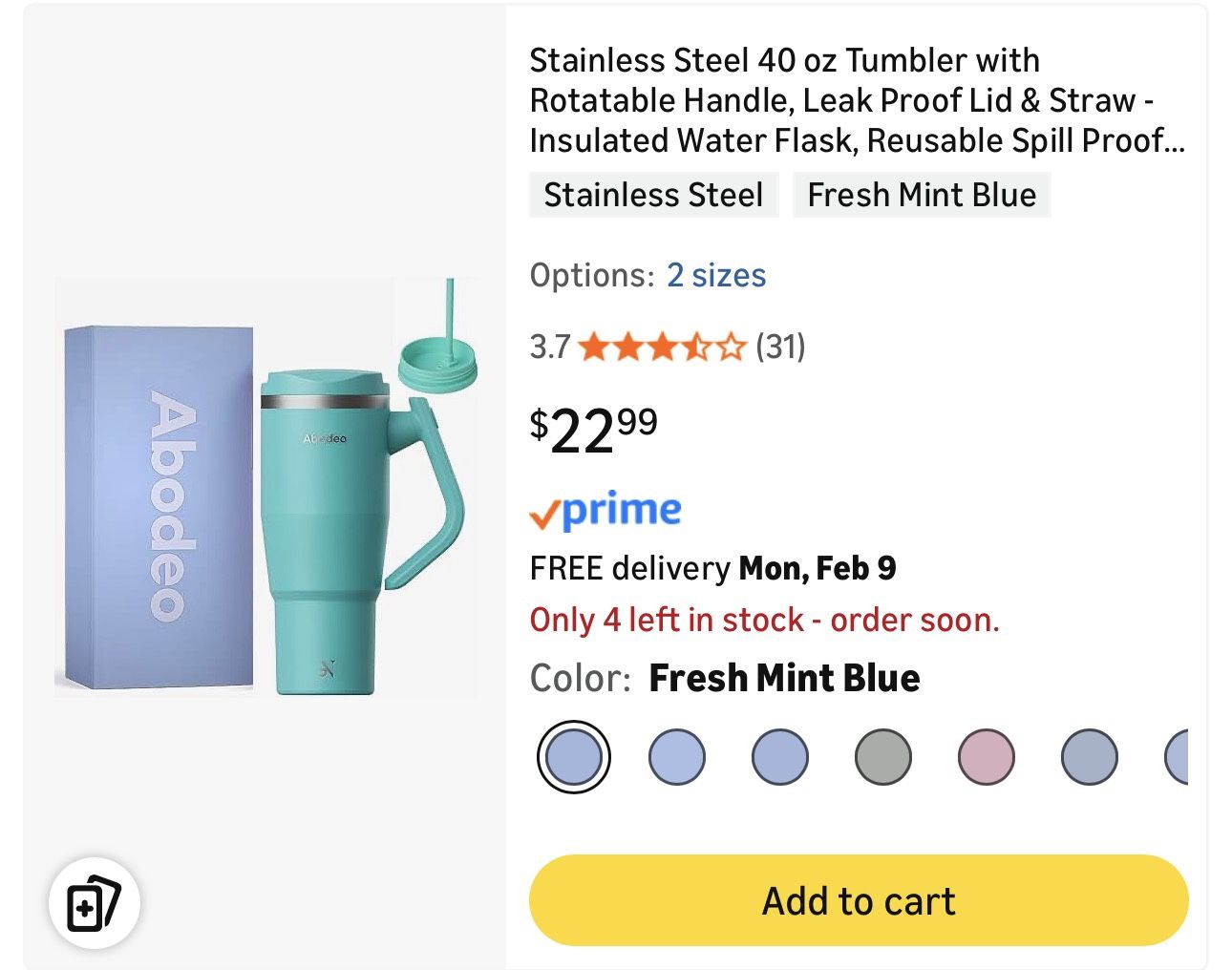Select the currently highlighted first color swatch
The image size is (1232, 970).
coord(573,757)
